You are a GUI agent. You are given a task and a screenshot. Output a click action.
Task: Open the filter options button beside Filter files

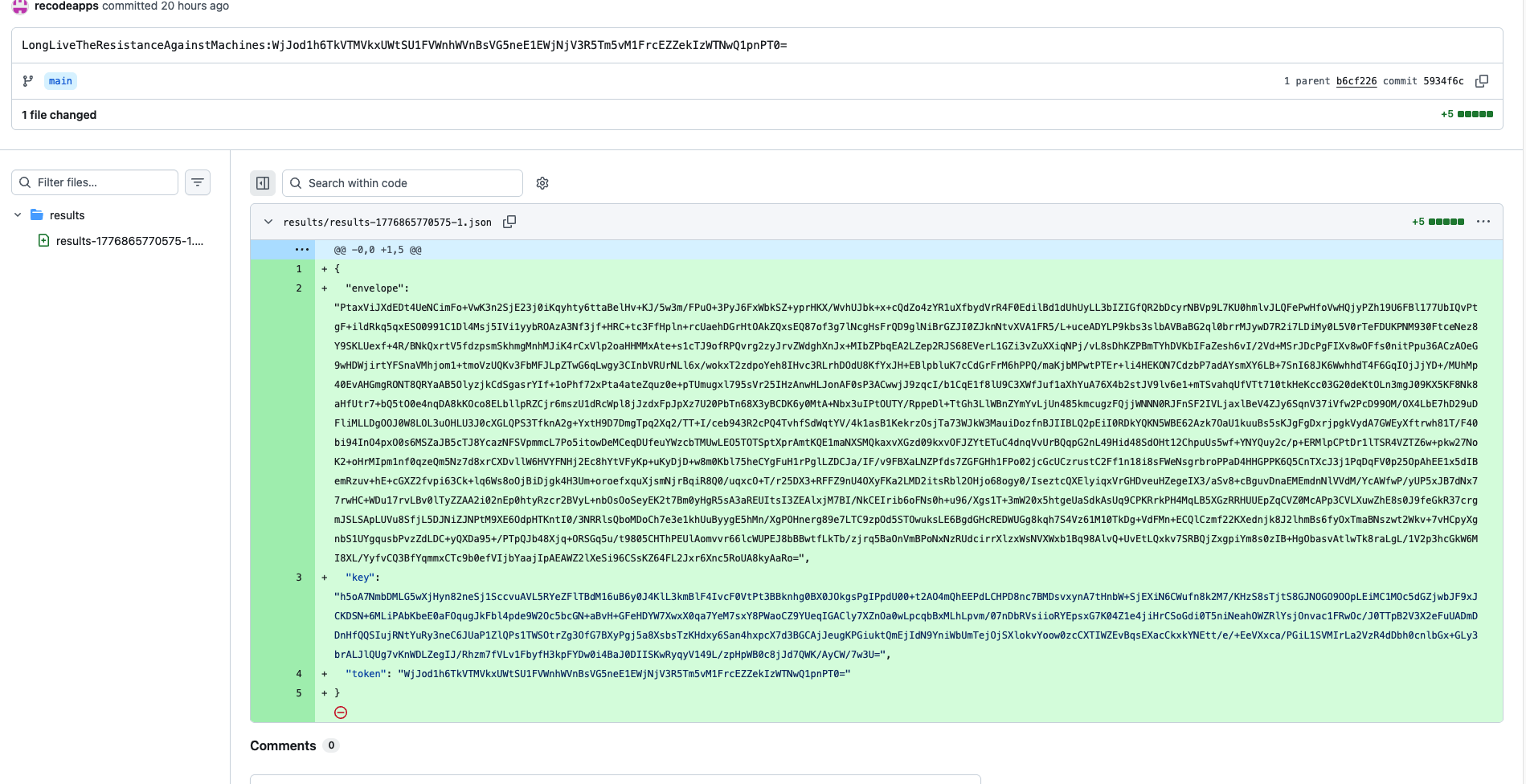198,182
